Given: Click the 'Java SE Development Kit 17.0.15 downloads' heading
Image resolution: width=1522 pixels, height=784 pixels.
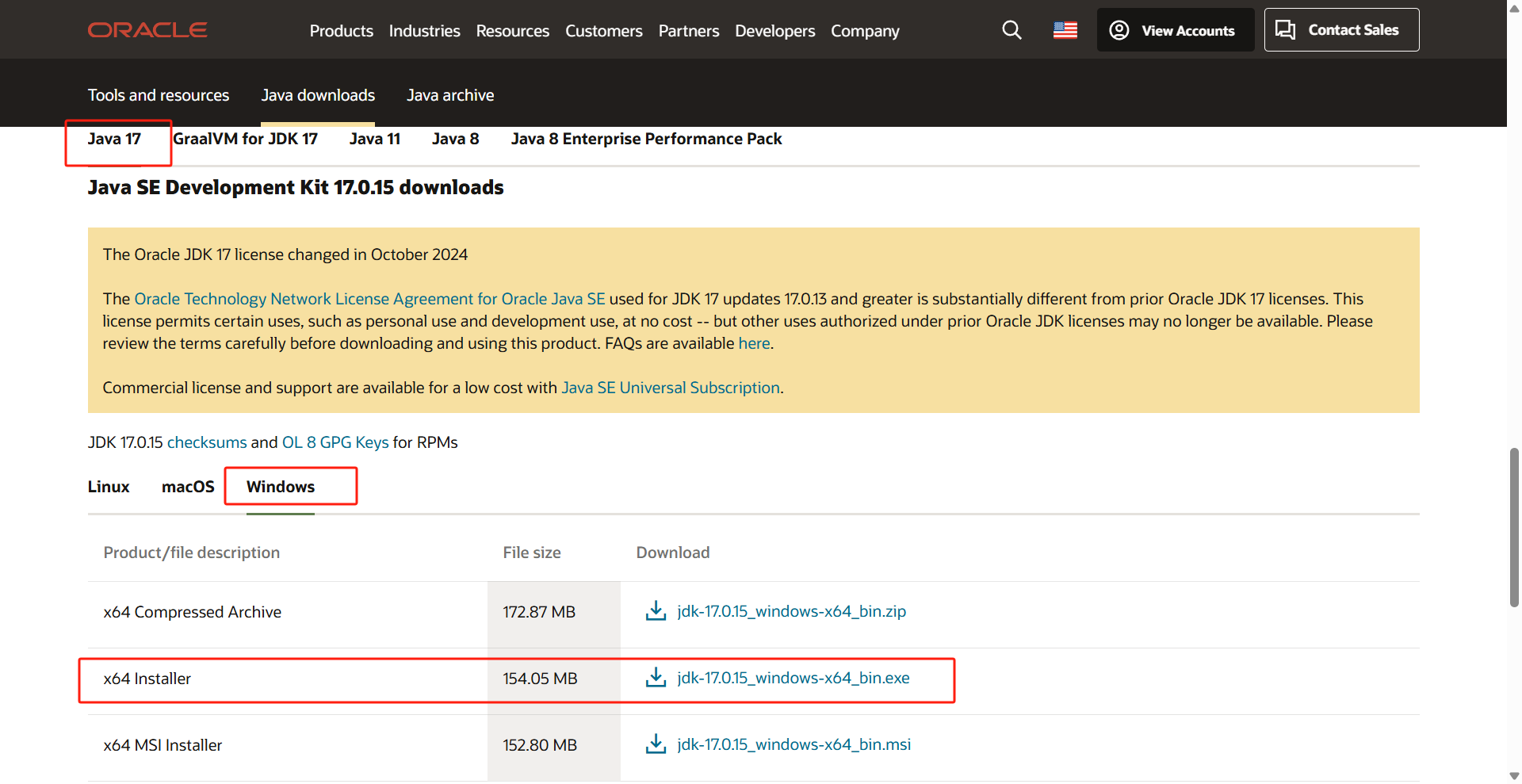Looking at the screenshot, I should [x=296, y=188].
